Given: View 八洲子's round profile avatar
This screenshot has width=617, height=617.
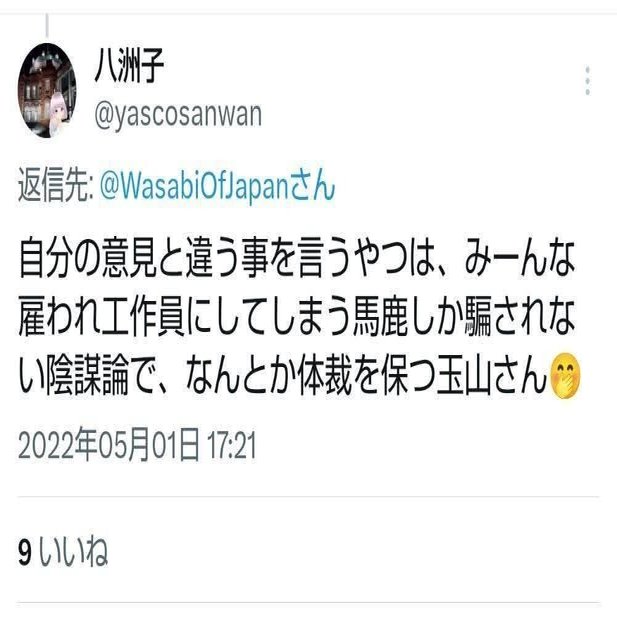Looking at the screenshot, I should pyautogui.click(x=47, y=91).
